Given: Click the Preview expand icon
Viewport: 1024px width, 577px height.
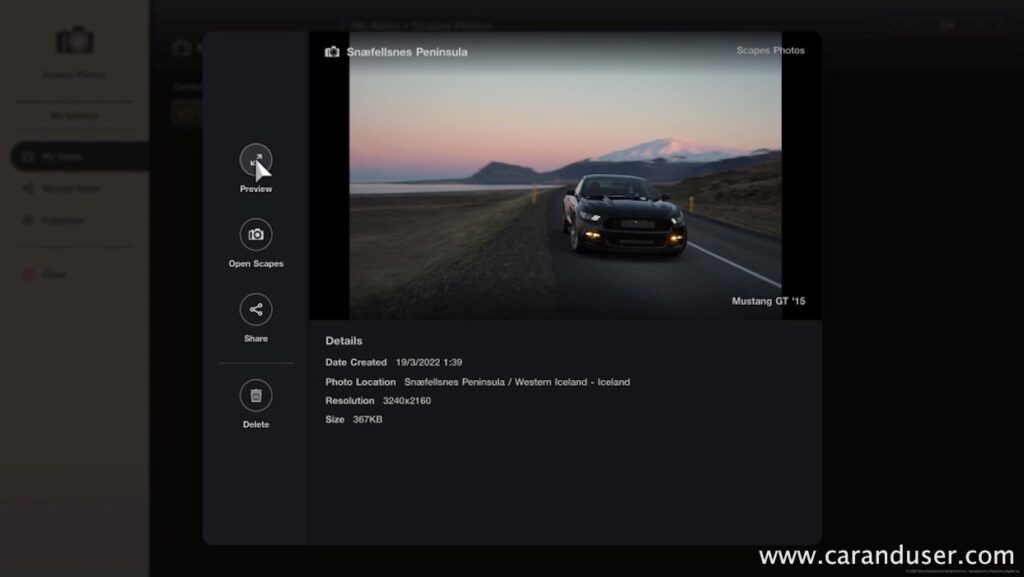Looking at the screenshot, I should tap(256, 160).
